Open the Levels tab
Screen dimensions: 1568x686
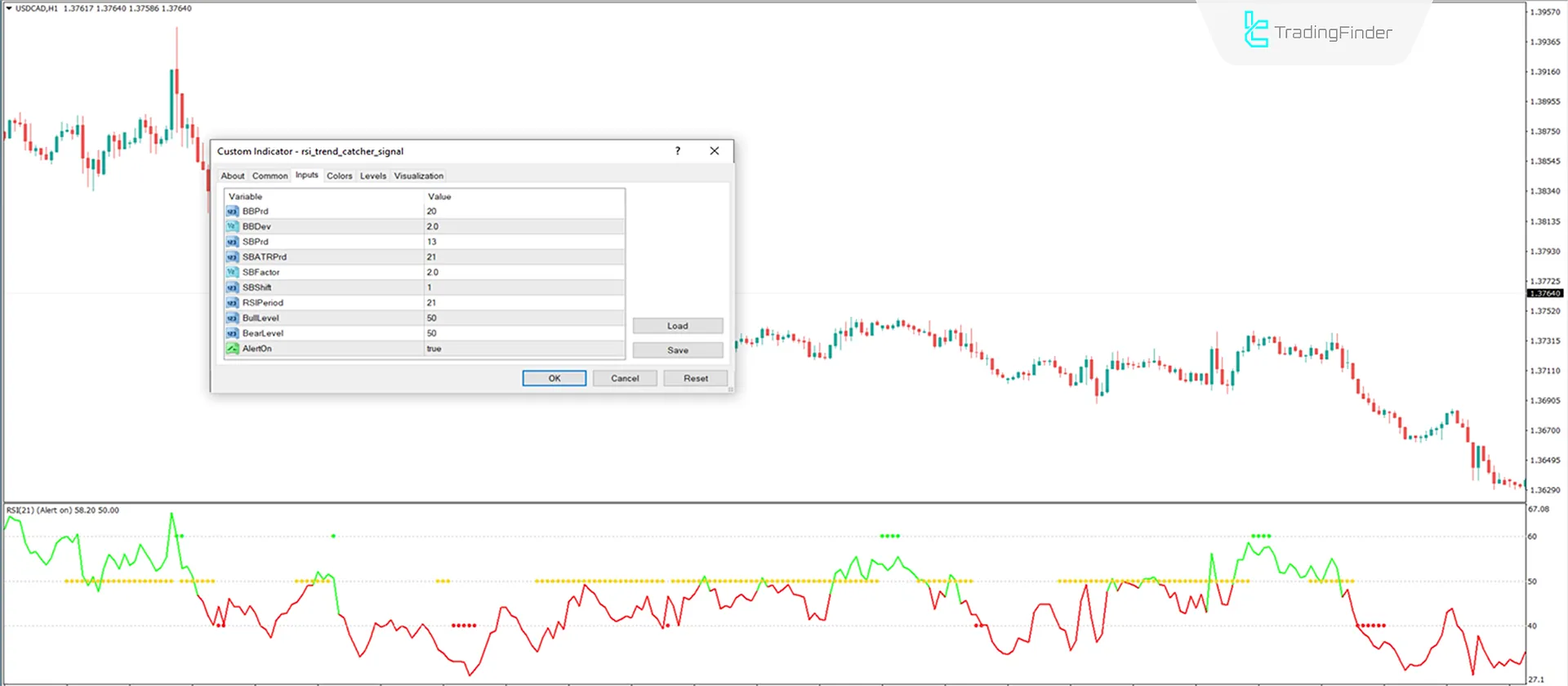pyautogui.click(x=372, y=176)
